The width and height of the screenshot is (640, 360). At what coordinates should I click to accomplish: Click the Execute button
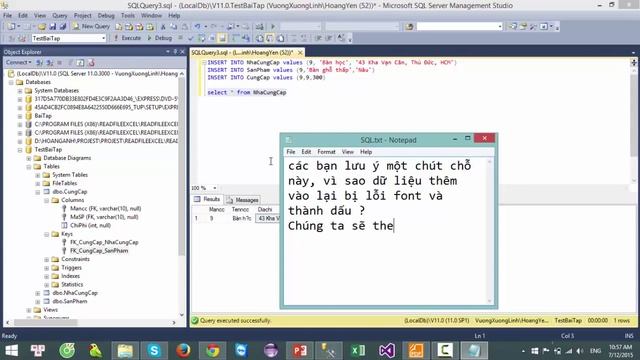point(127,38)
